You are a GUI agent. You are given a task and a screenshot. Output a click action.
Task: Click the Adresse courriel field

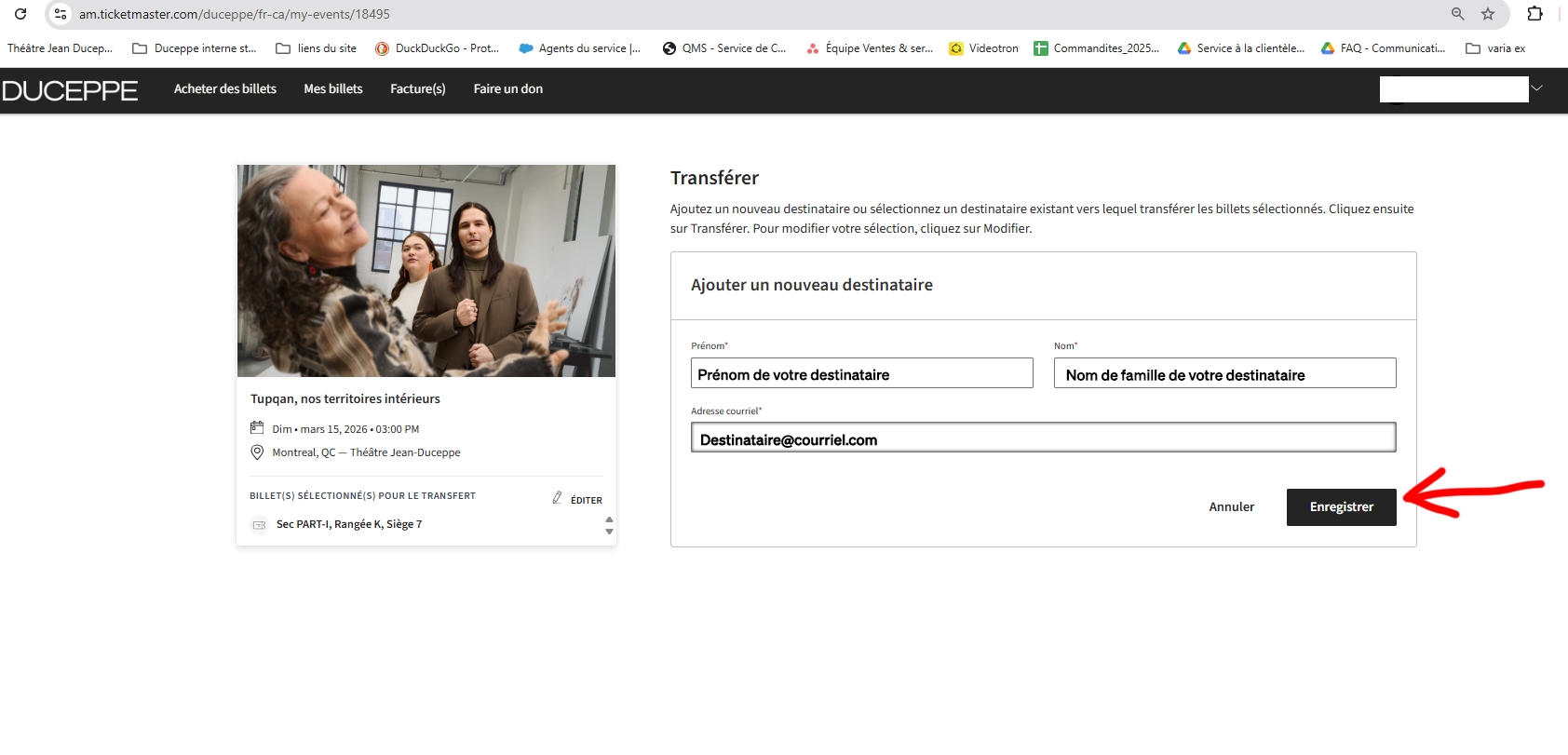coord(1043,438)
